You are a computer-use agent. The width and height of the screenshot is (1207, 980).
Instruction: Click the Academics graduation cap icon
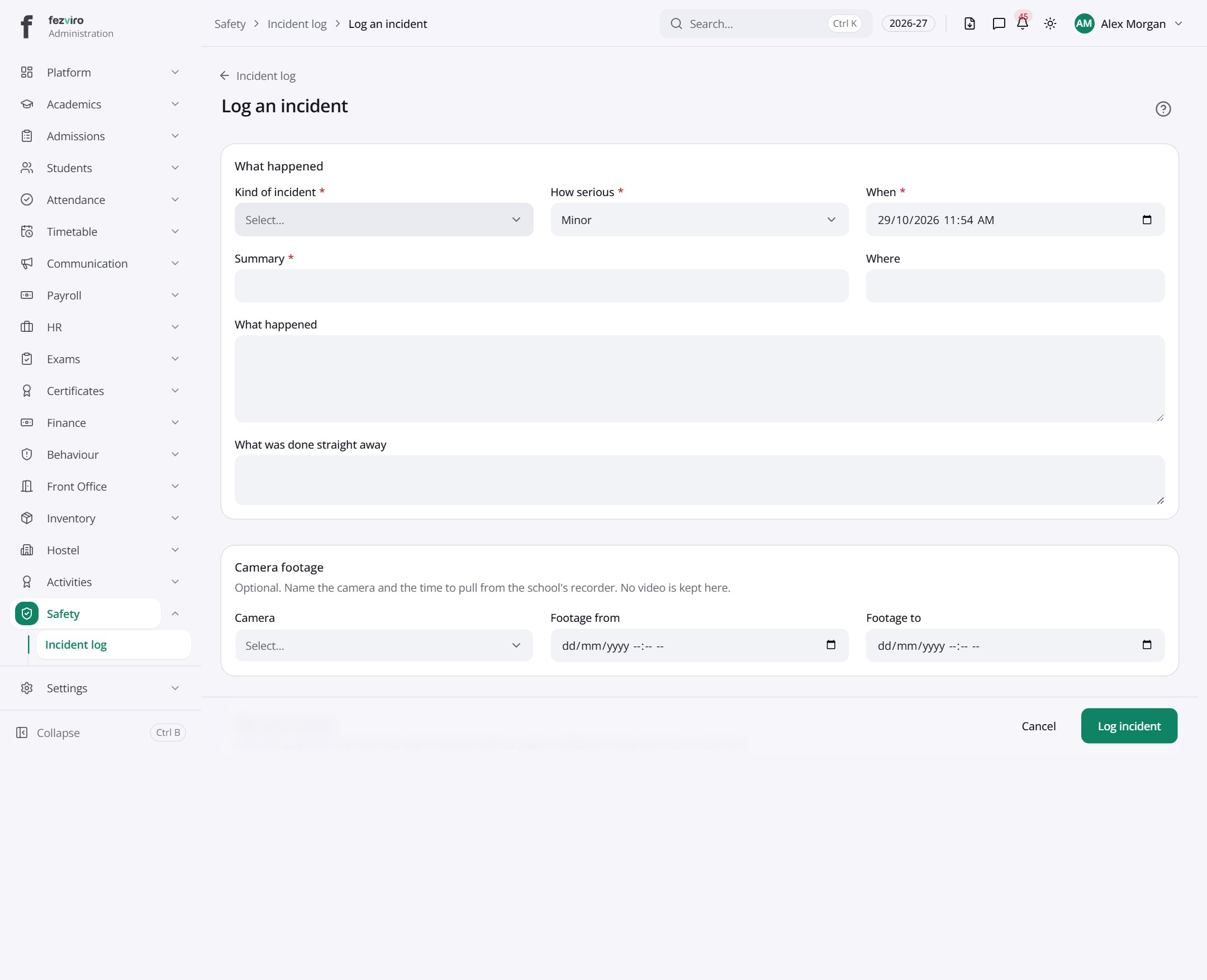click(26, 104)
